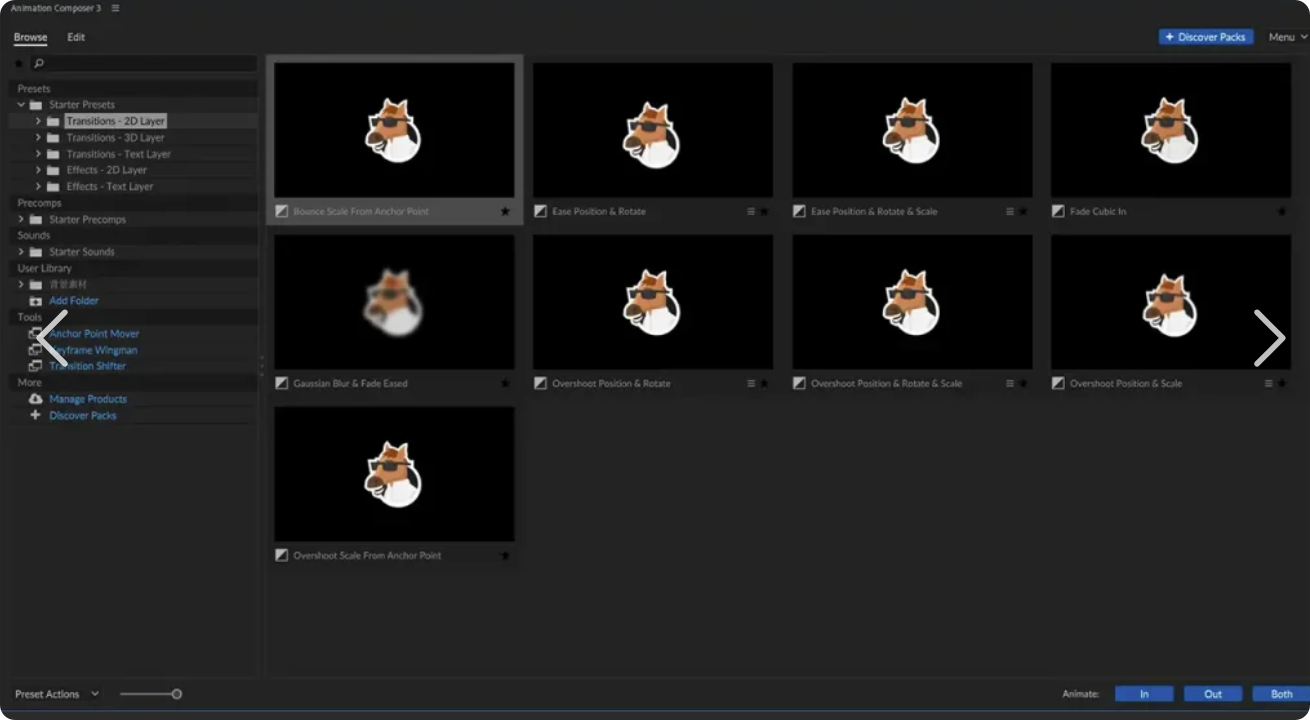Select the Transitions - 3D Layer folder
The image size is (1310, 720).
click(115, 138)
